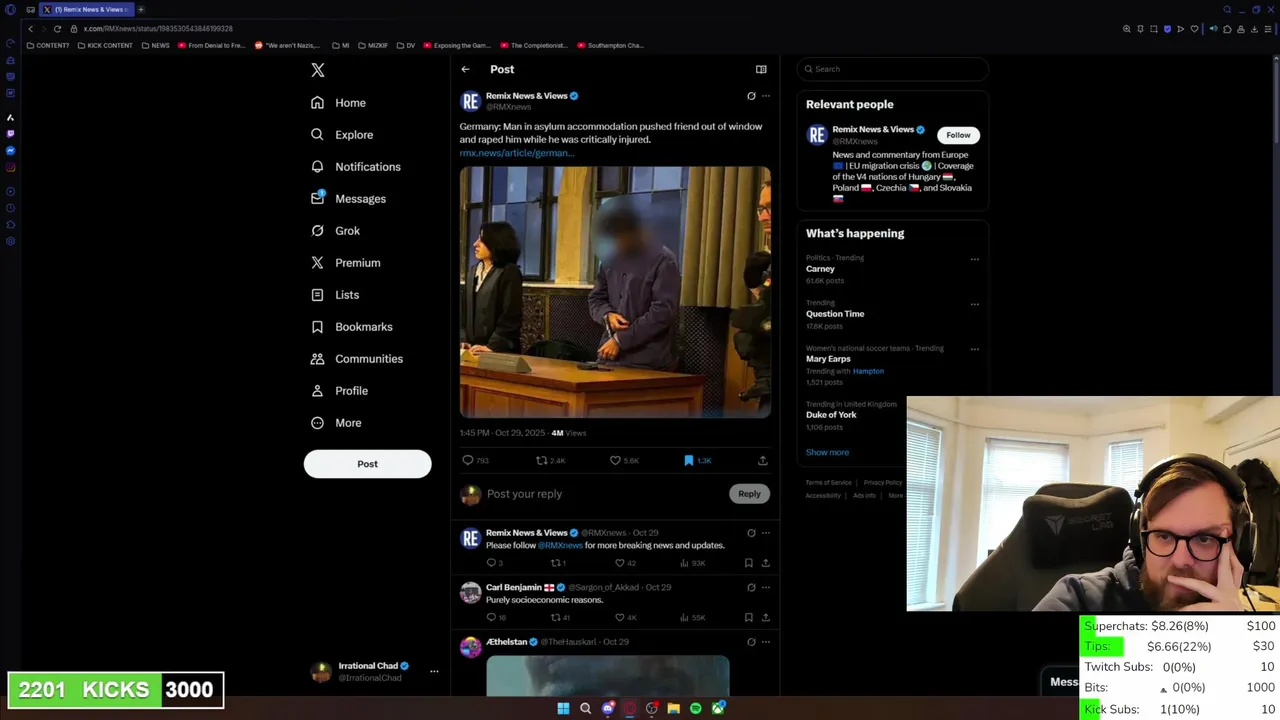Click reply icon showing 793 replies
Screen dimensions: 1280x720
coord(467,461)
